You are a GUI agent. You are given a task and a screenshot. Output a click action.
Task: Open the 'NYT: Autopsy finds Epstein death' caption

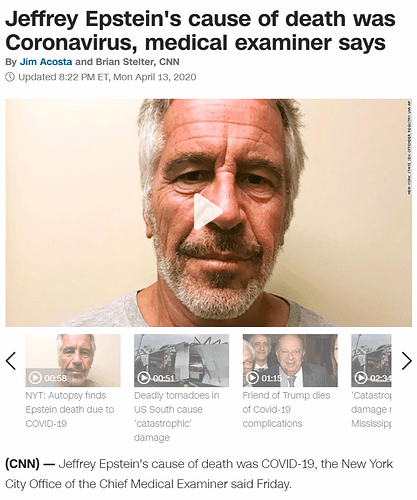coord(70,409)
